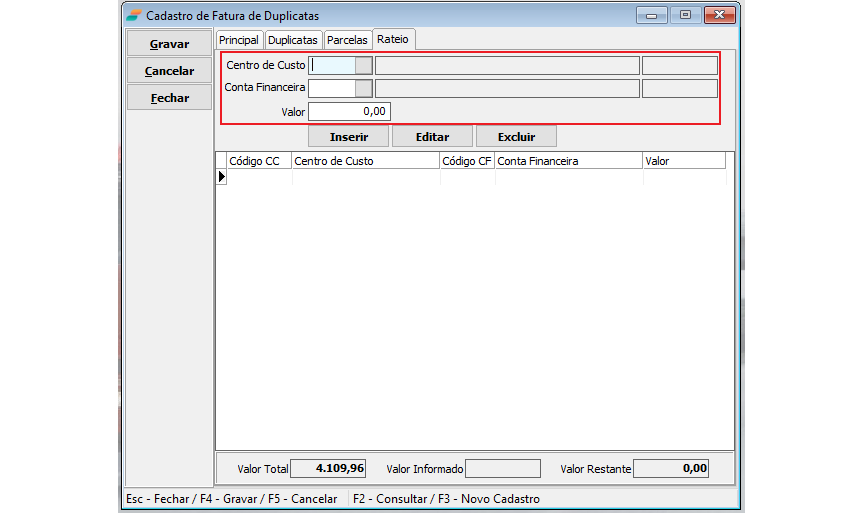Focus the Valor input field
Screen dimensions: 862x513
[x=349, y=111]
